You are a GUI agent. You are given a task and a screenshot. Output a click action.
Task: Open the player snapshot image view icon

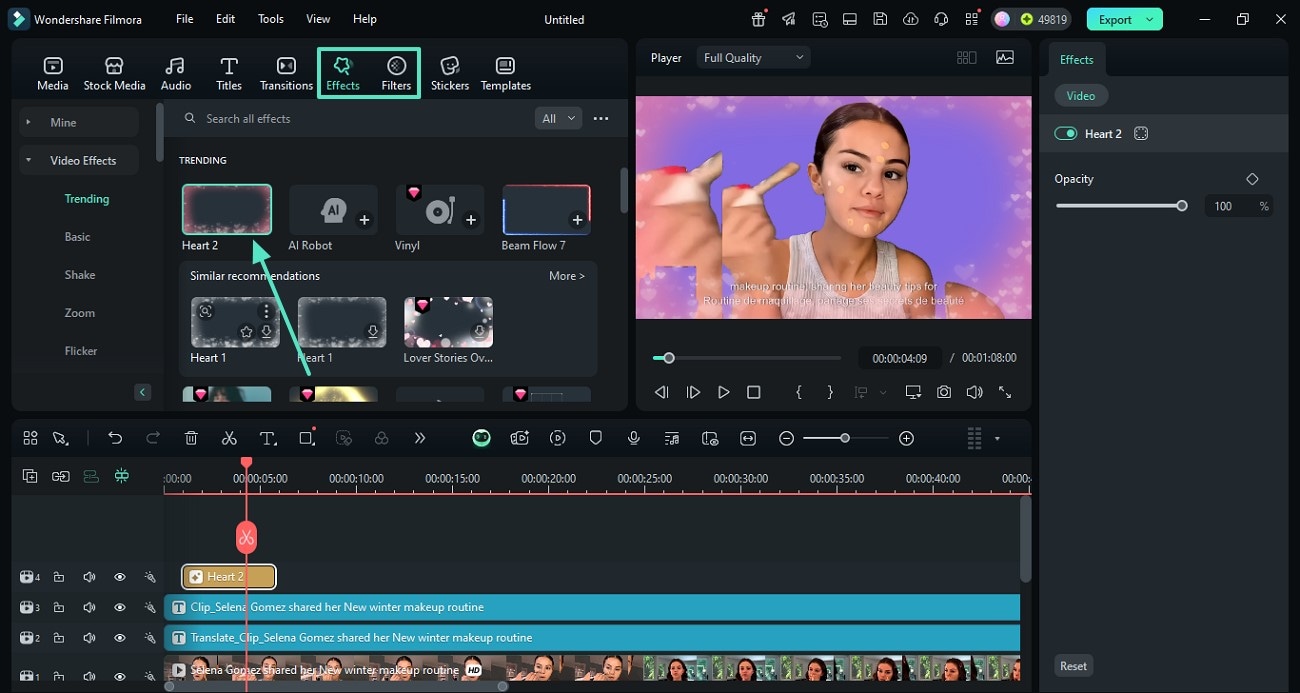(x=1005, y=58)
